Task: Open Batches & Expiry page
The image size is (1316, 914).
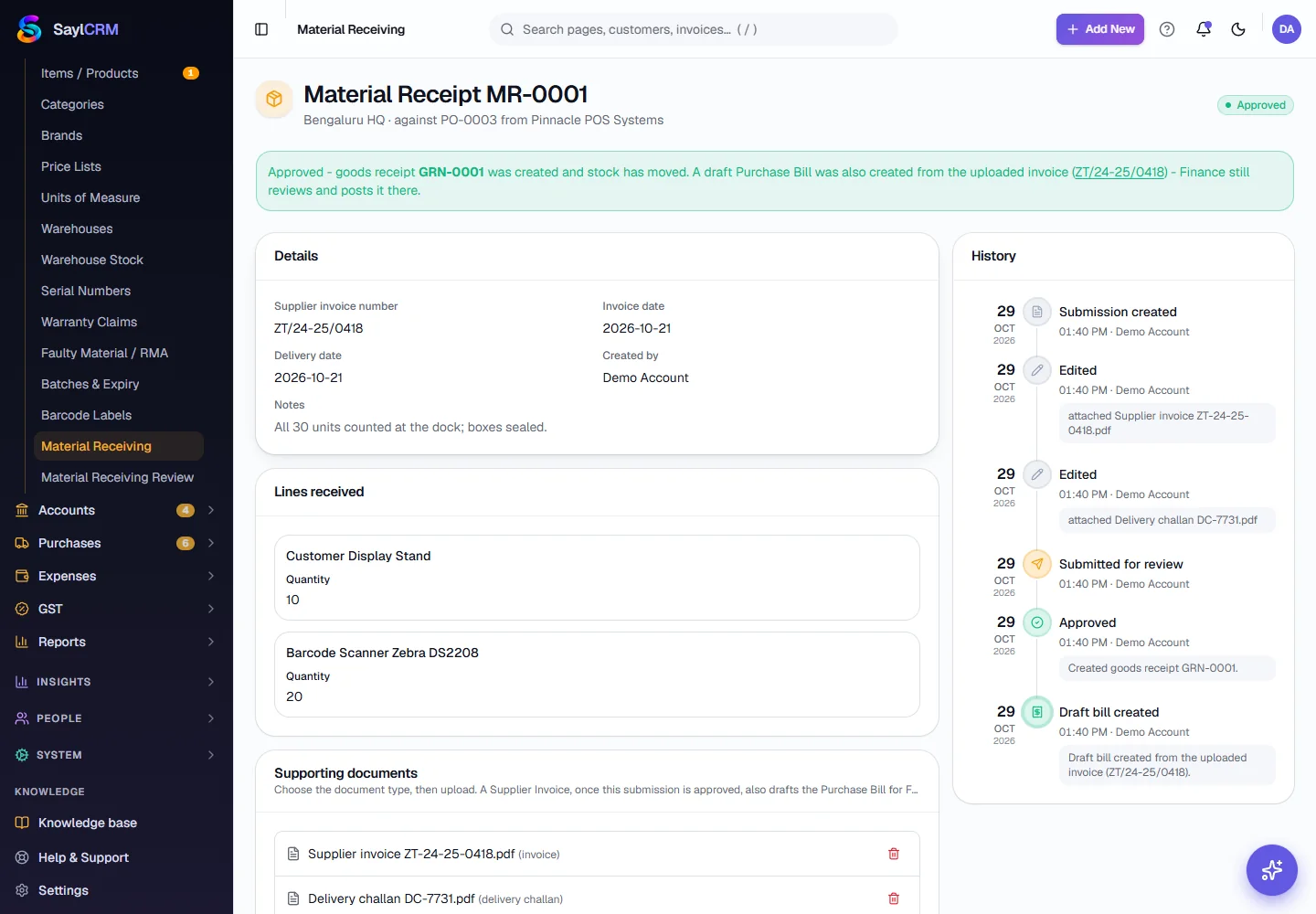Action: tap(119, 384)
